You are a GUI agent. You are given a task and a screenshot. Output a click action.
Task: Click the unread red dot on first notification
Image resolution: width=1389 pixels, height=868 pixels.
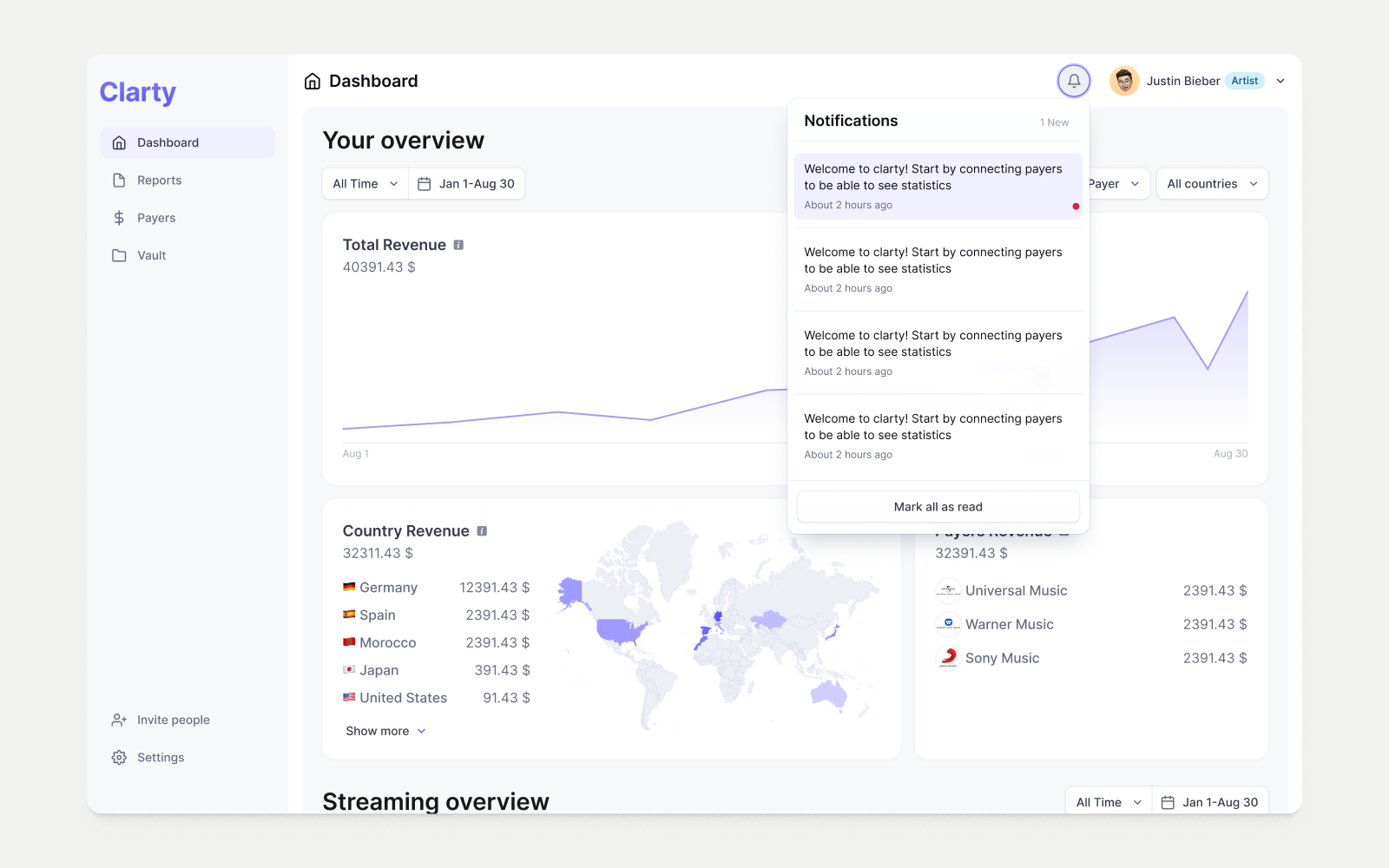point(1076,207)
